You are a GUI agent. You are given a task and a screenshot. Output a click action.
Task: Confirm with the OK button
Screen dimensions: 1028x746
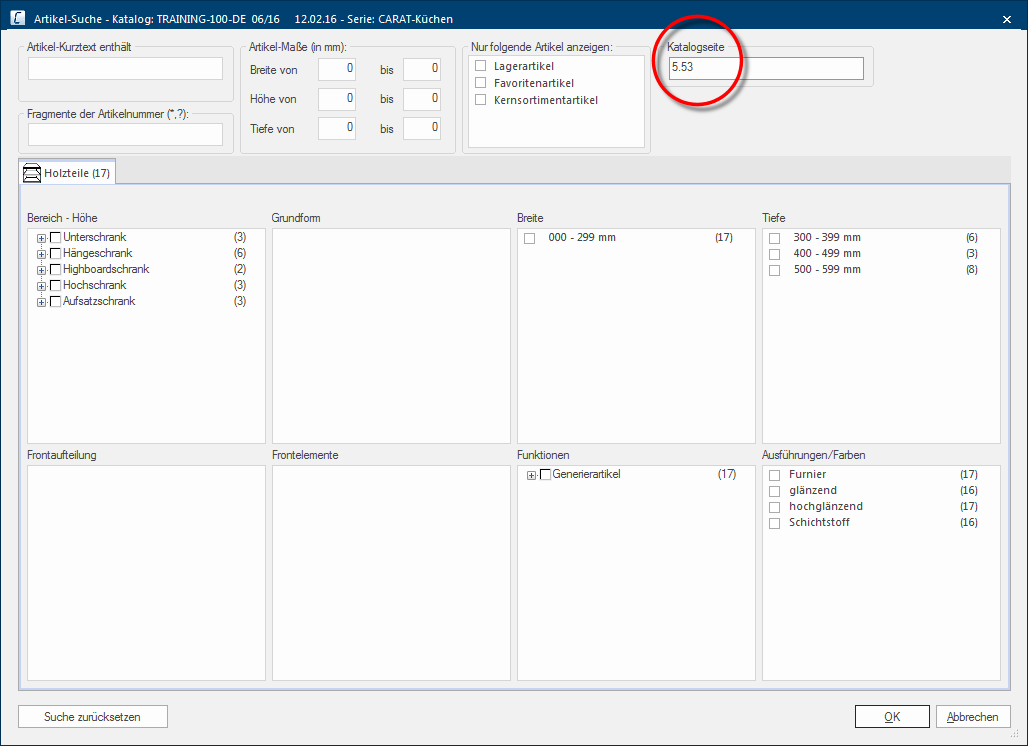892,717
